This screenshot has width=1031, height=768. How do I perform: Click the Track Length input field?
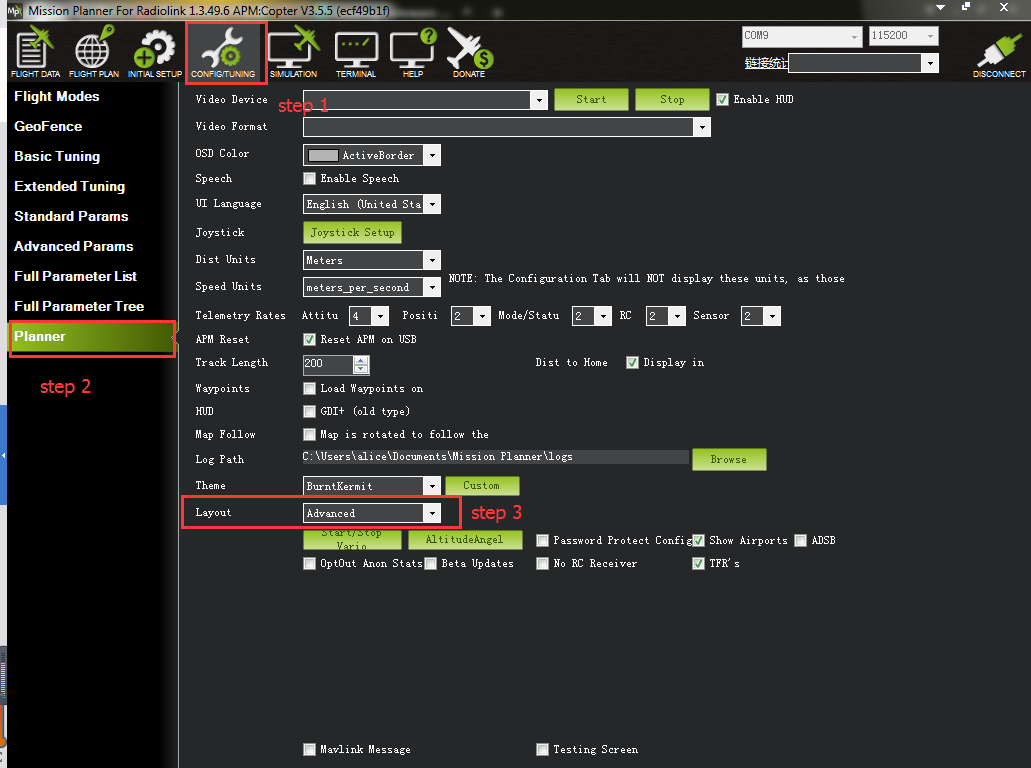pos(328,364)
